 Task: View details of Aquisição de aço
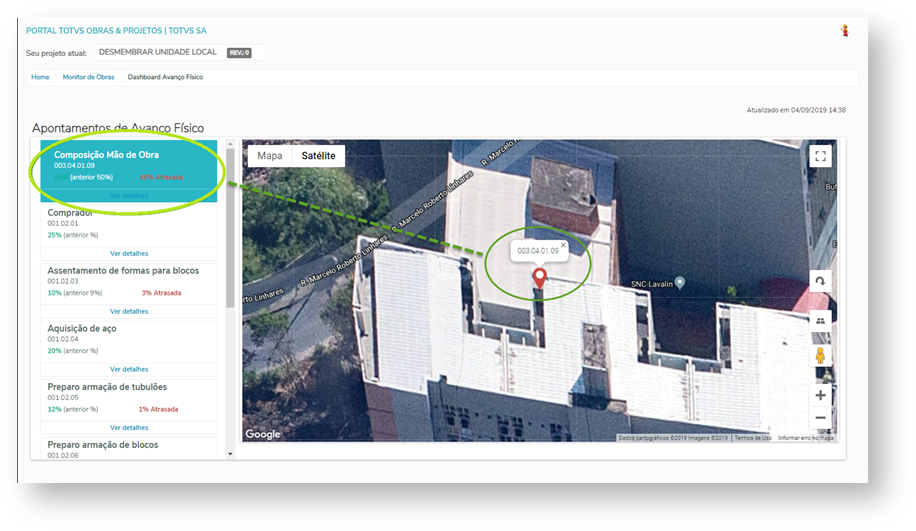click(129, 369)
